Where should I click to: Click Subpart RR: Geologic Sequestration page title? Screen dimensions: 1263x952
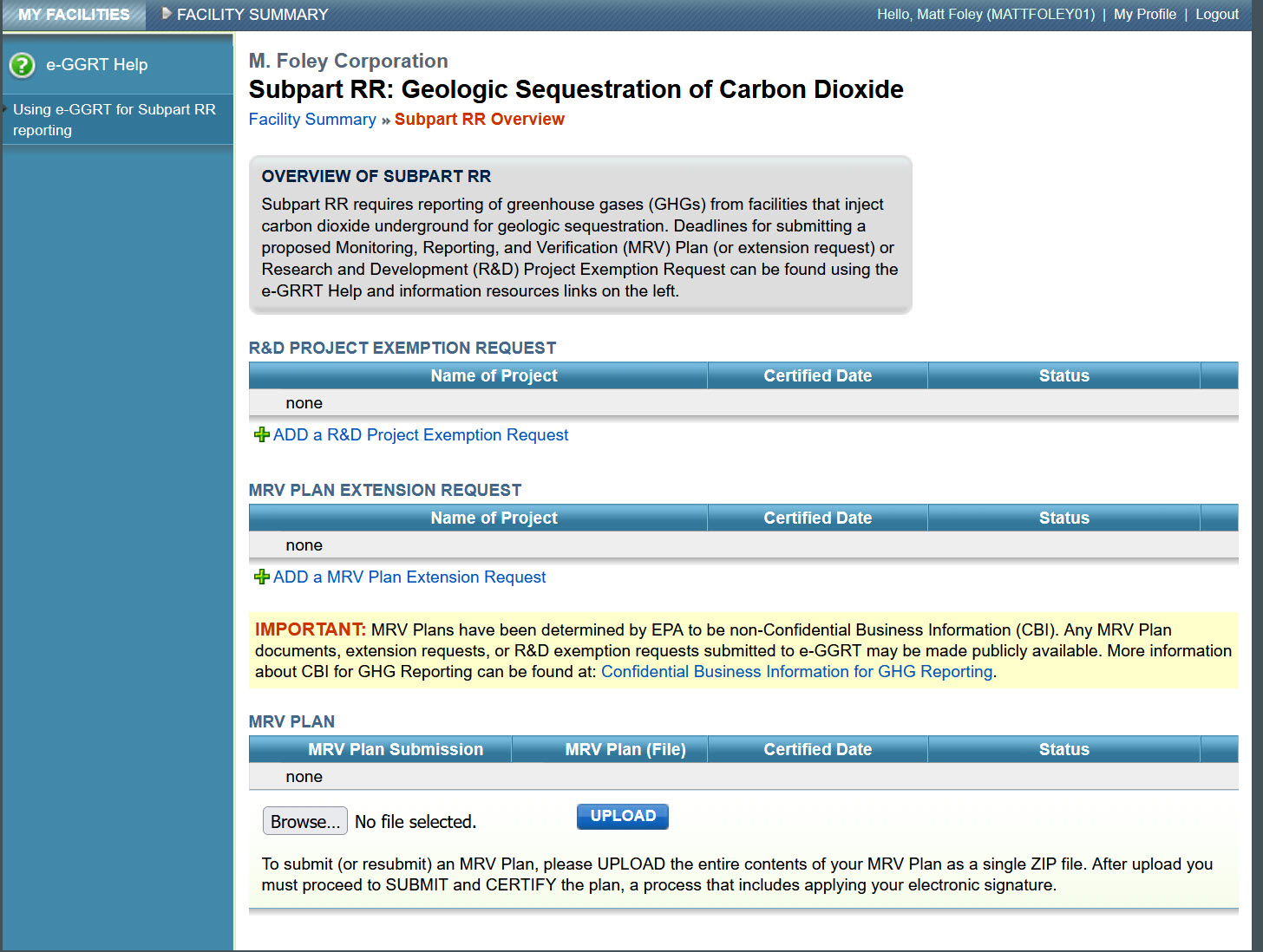point(576,89)
